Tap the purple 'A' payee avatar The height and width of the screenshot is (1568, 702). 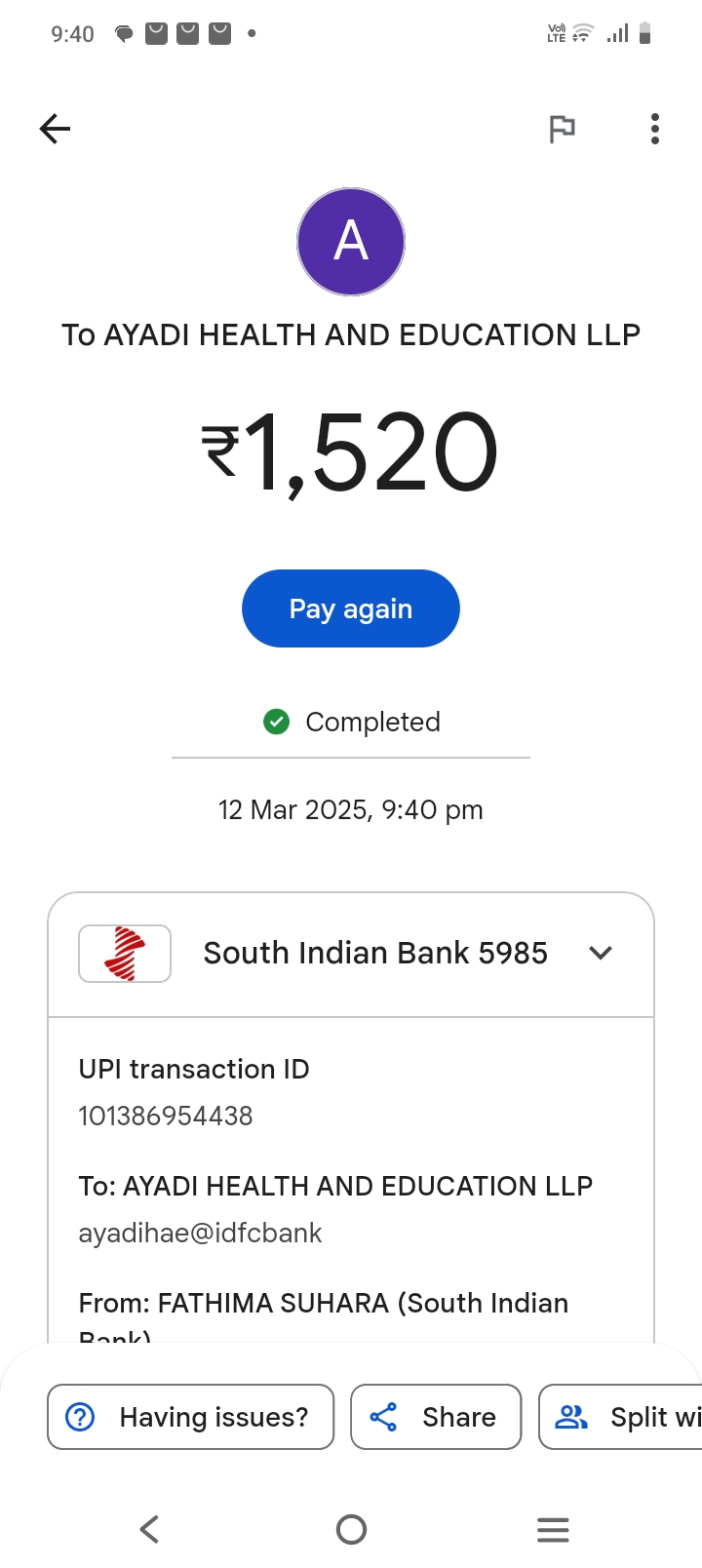pyautogui.click(x=351, y=242)
